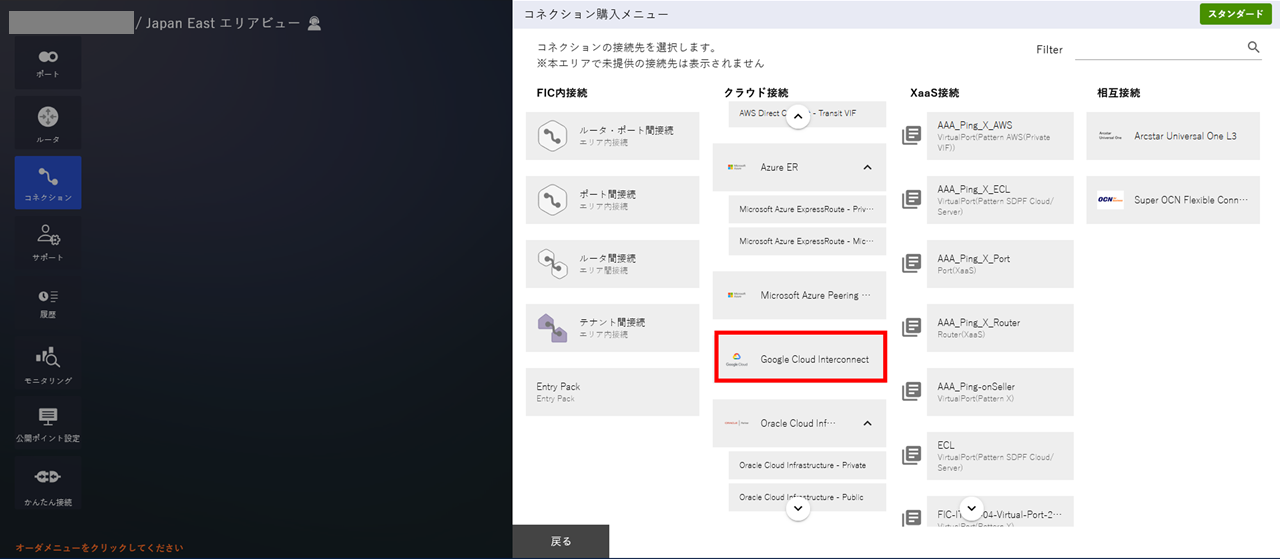The width and height of the screenshot is (1280, 559).
Task: Choose the Entry Pack option
Action: 613,392
